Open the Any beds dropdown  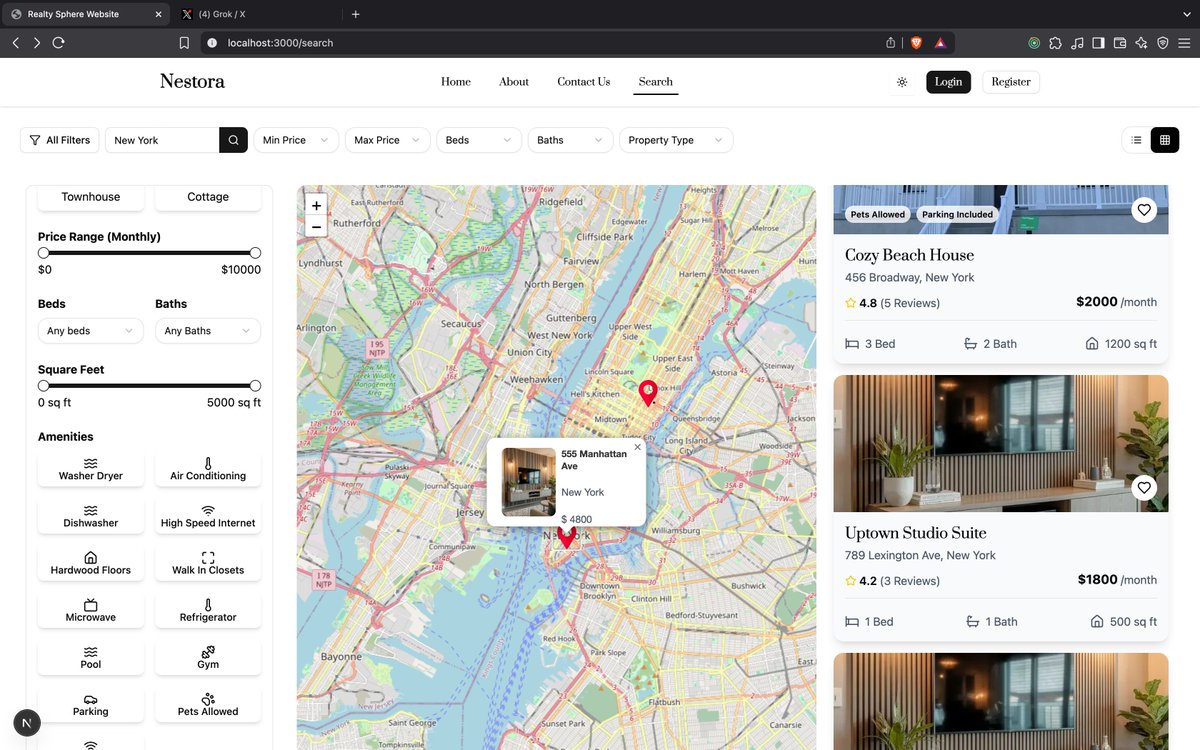91,331
